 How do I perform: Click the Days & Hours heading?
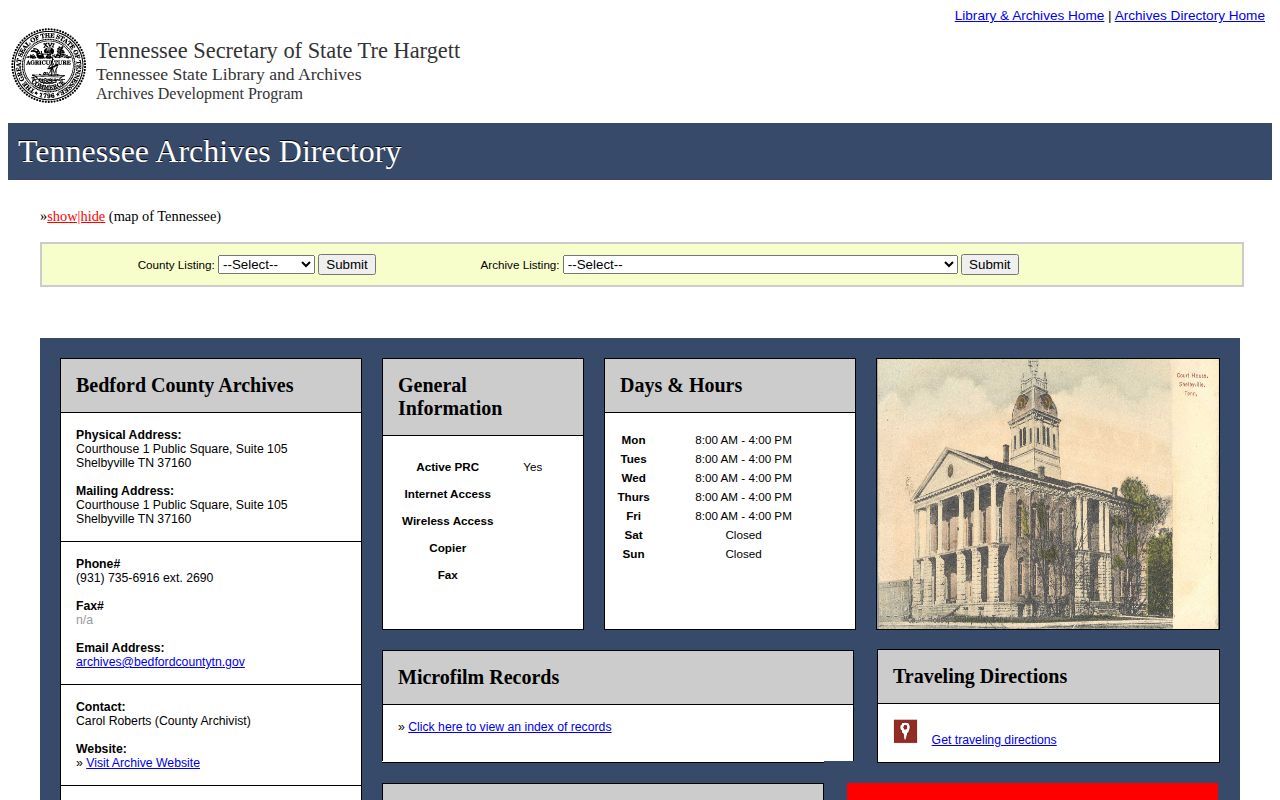point(681,386)
